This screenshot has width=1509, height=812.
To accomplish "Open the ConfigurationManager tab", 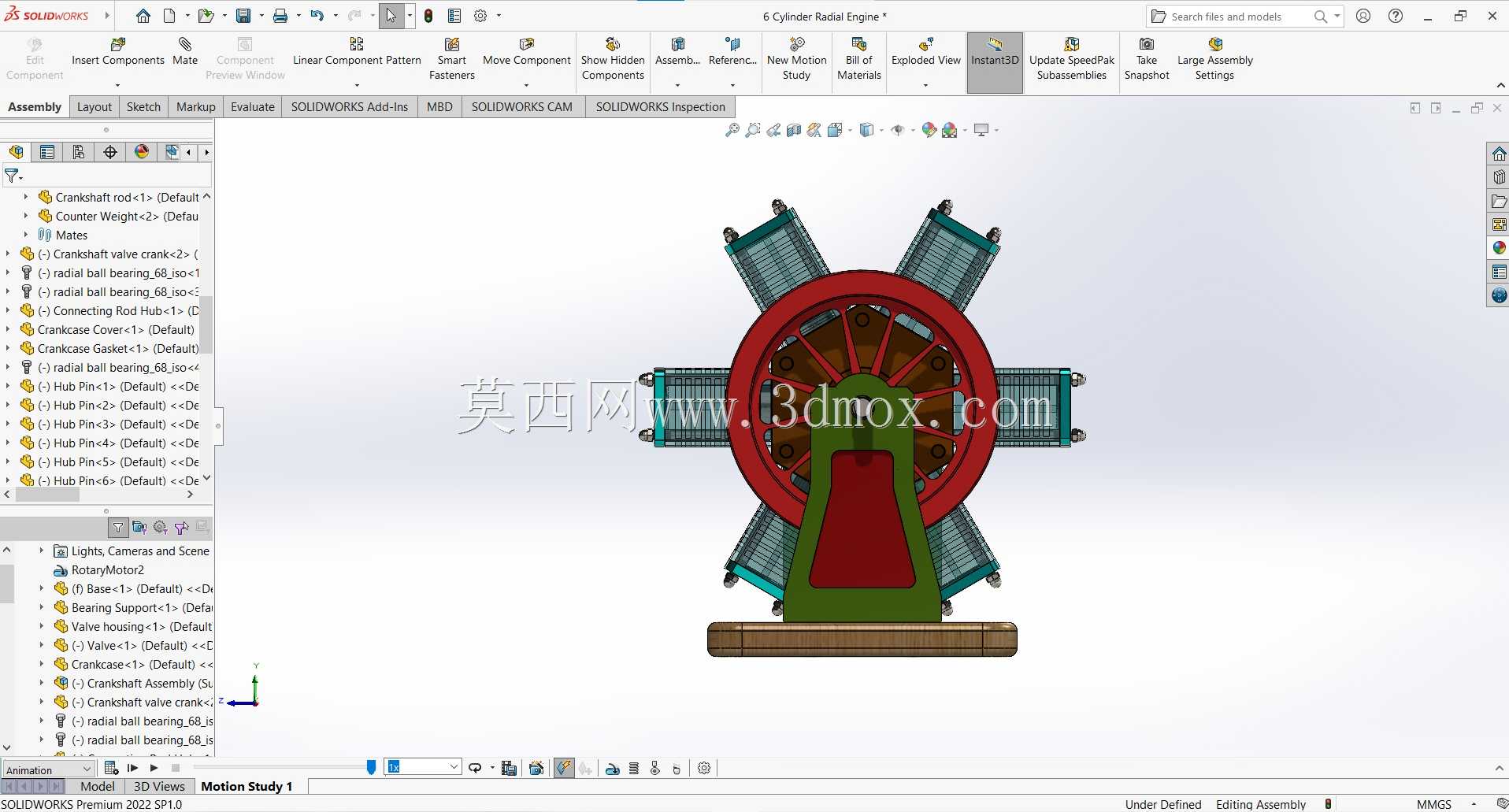I will point(79,152).
